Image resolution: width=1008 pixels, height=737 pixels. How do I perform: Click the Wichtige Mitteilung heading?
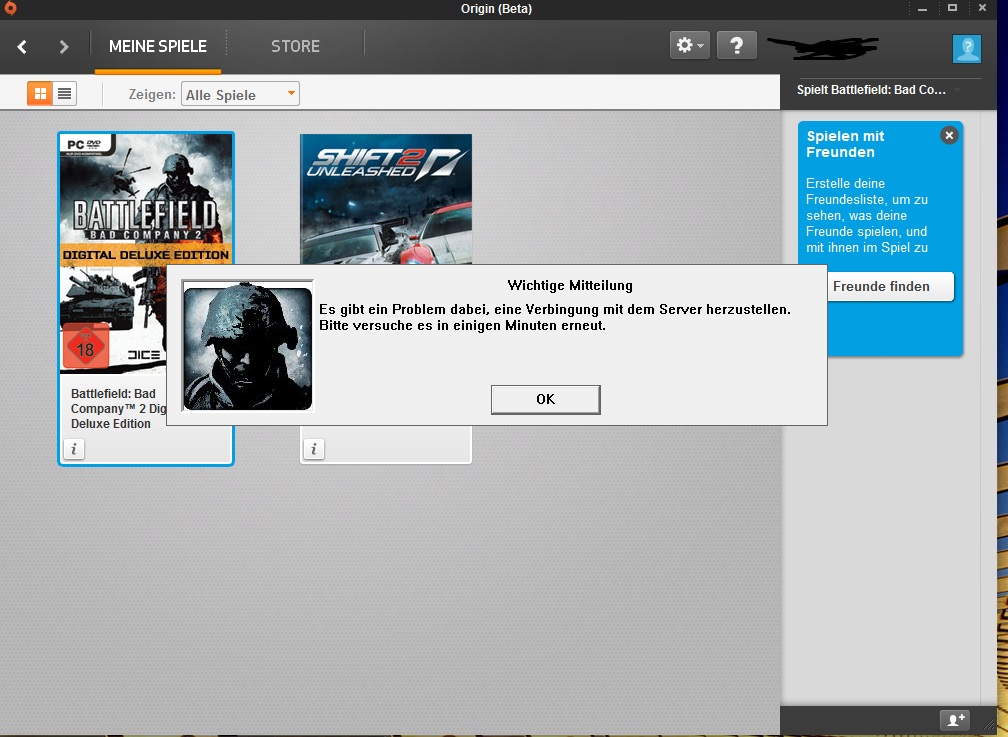click(570, 285)
